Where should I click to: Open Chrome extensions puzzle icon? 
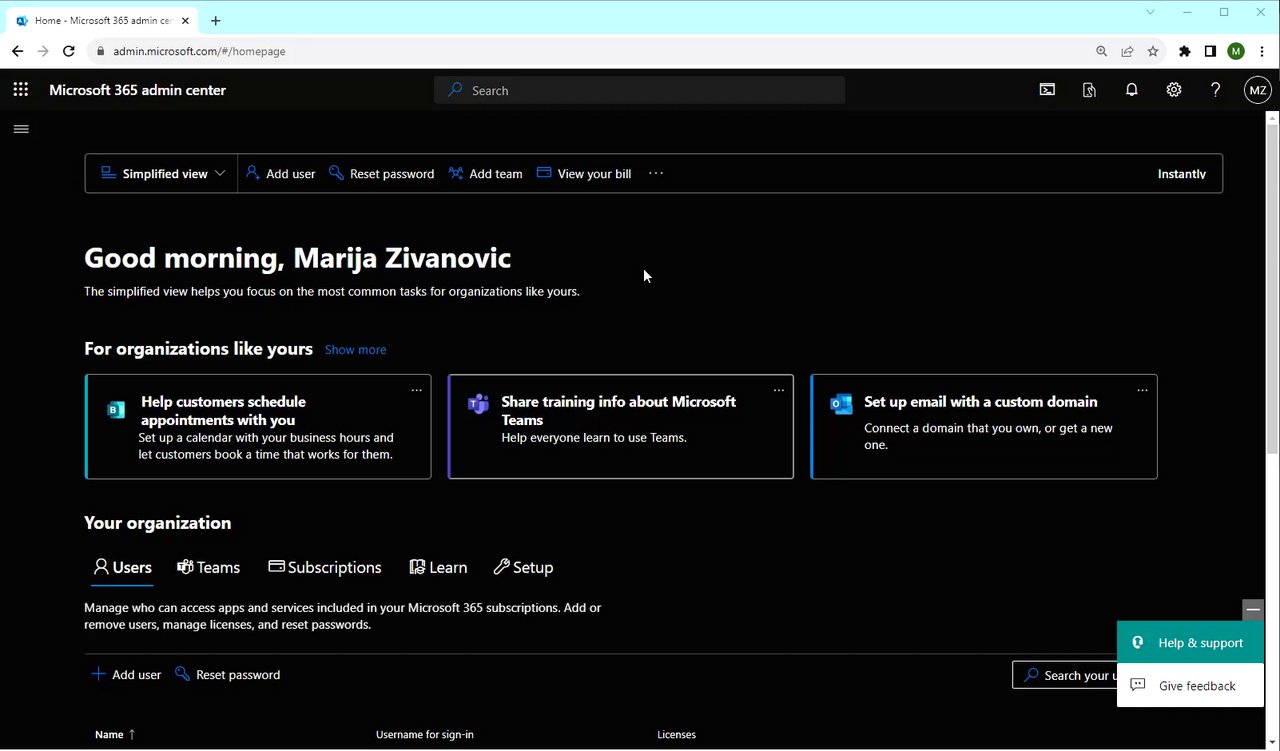pyautogui.click(x=1185, y=51)
